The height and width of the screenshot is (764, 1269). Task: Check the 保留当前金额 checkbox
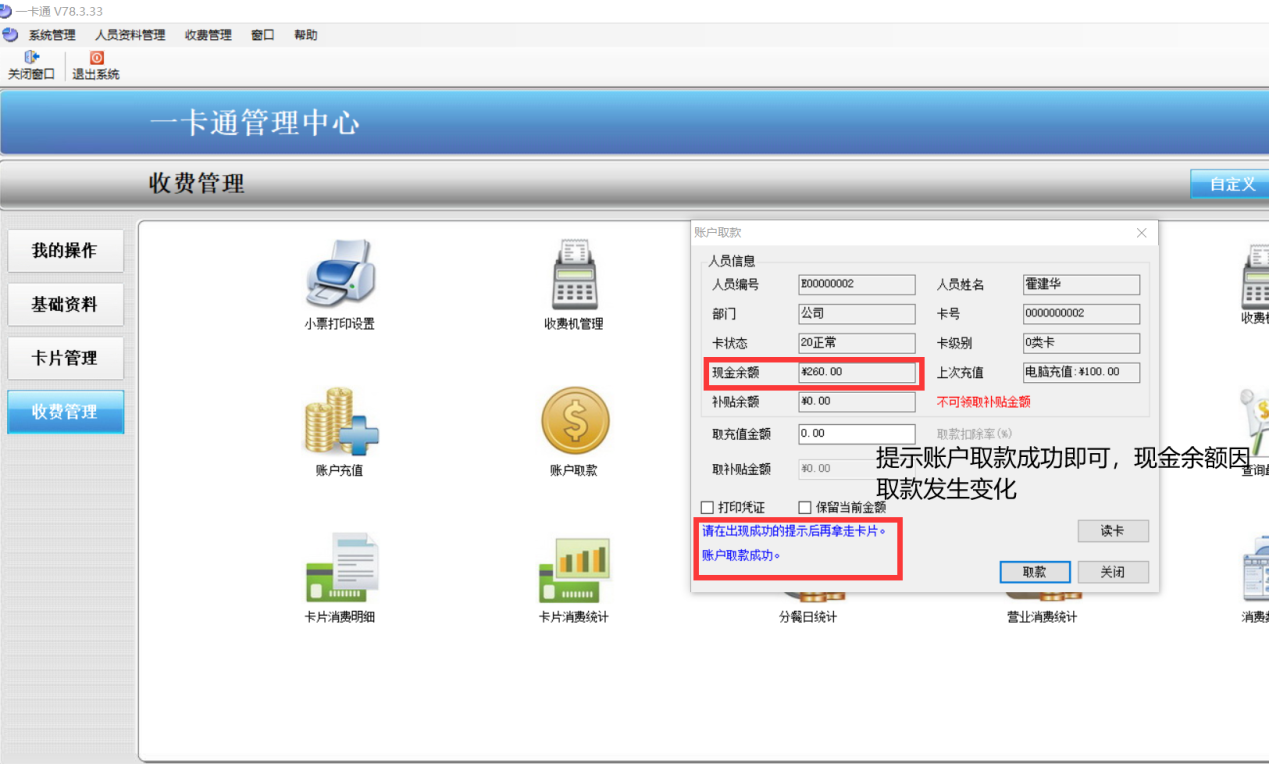(805, 507)
